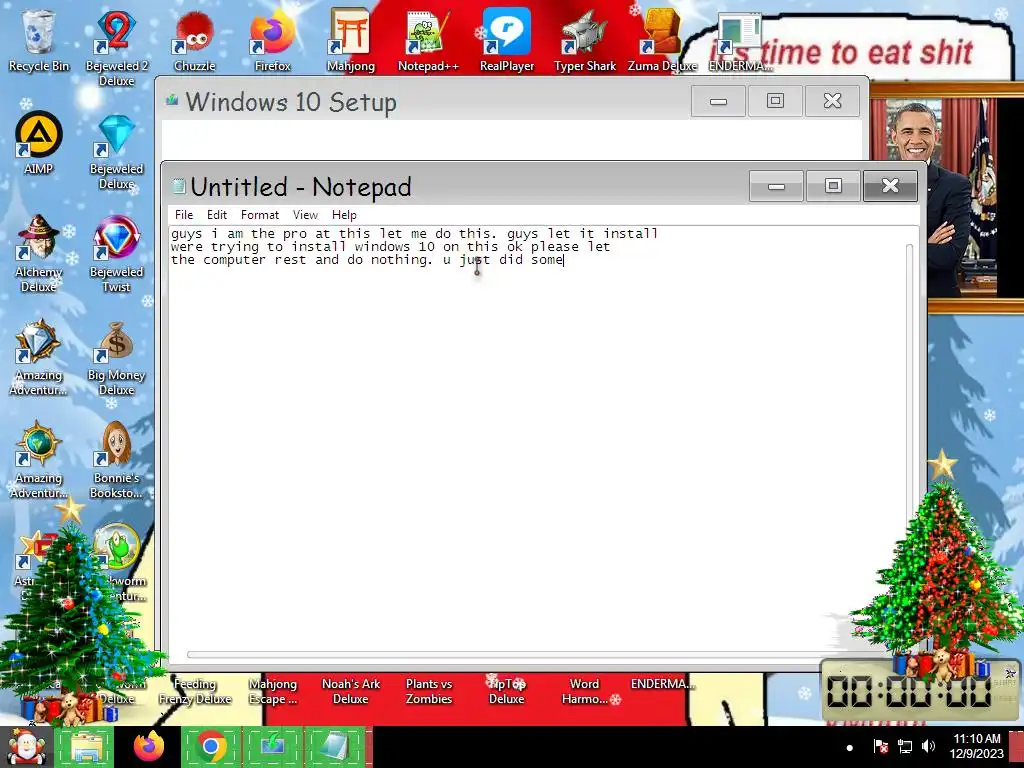Switch to Notepad taskbar button
Viewport: 1024px width, 768px height.
(334, 747)
